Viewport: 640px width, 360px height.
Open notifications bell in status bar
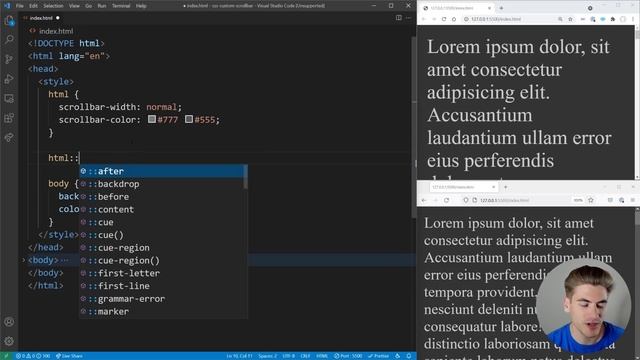409,356
